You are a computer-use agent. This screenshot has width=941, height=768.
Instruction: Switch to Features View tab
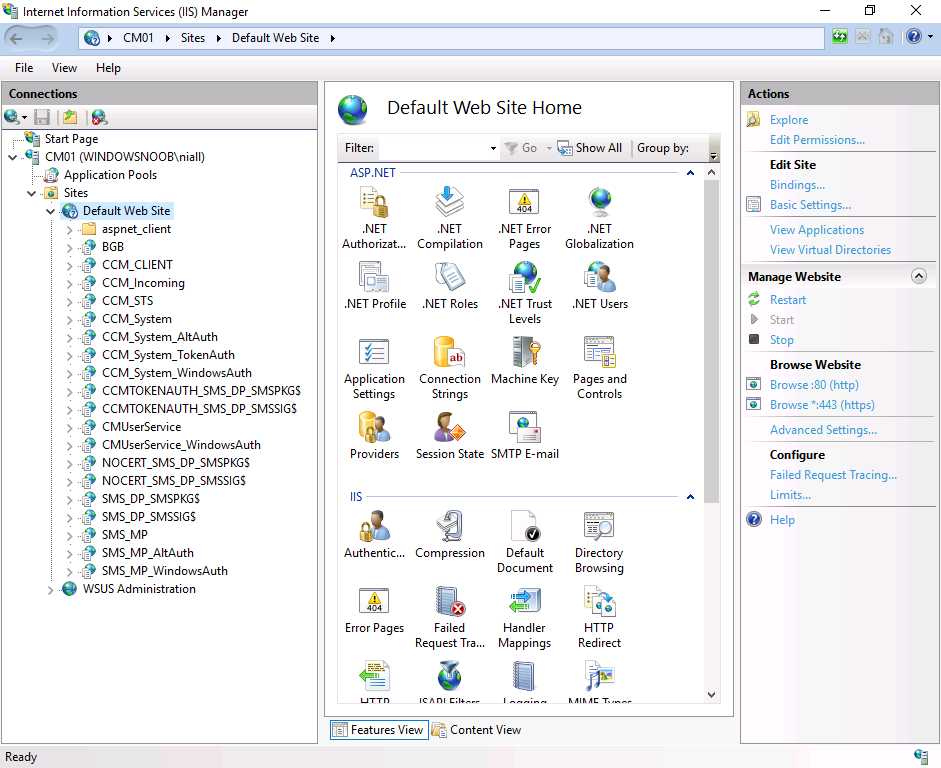(379, 730)
